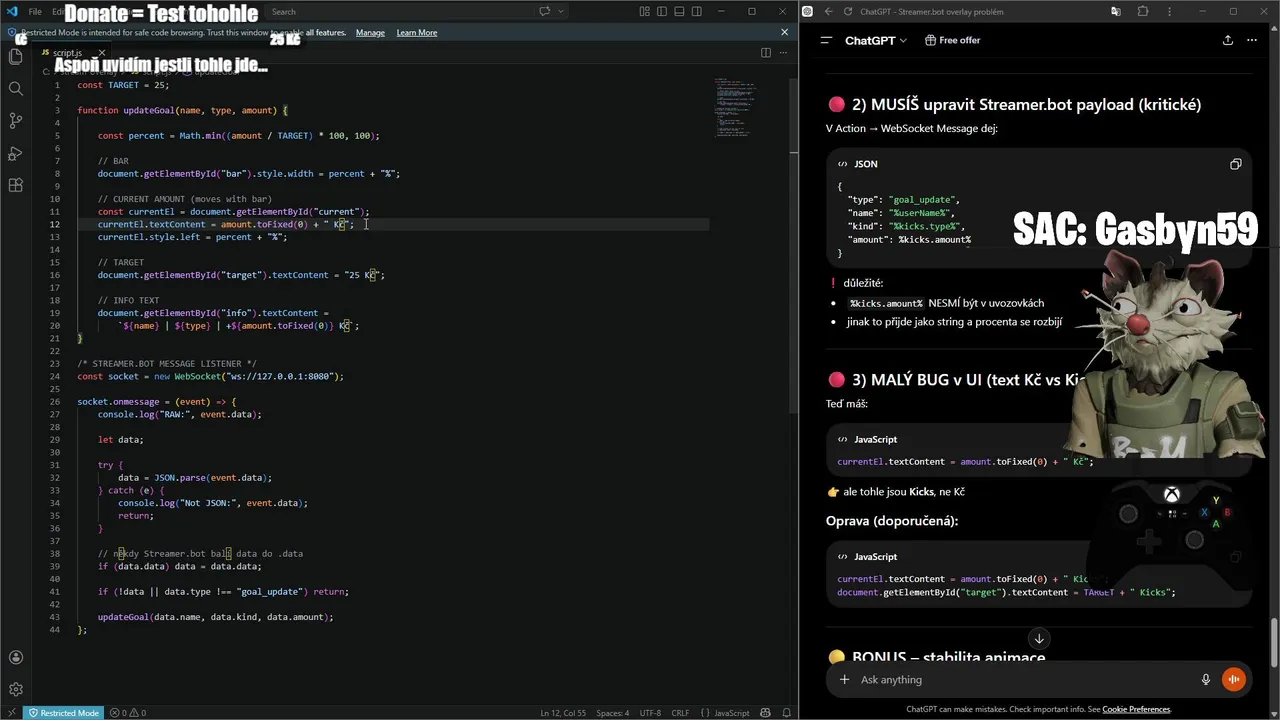Screen dimensions: 1280x720
Task: Click Ln 12, Col 55 in status bar
Action: (565, 713)
